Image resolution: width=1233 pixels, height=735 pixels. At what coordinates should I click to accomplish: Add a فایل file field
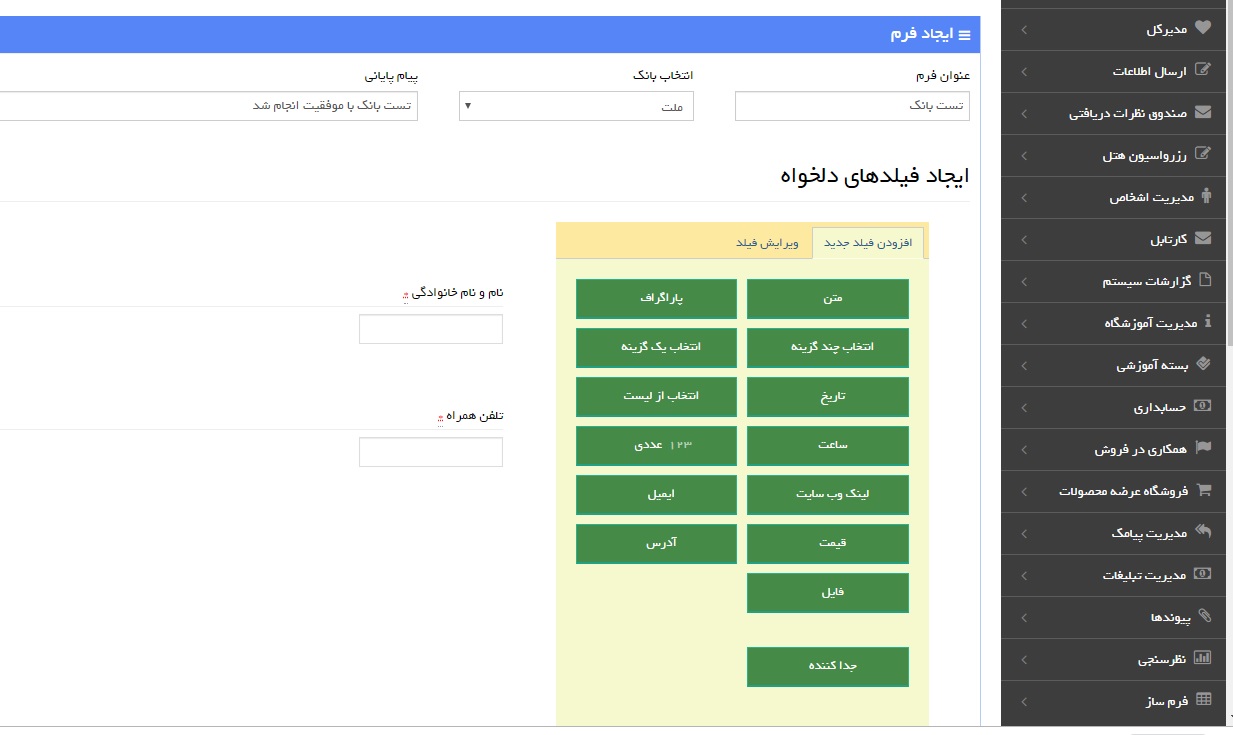click(828, 592)
